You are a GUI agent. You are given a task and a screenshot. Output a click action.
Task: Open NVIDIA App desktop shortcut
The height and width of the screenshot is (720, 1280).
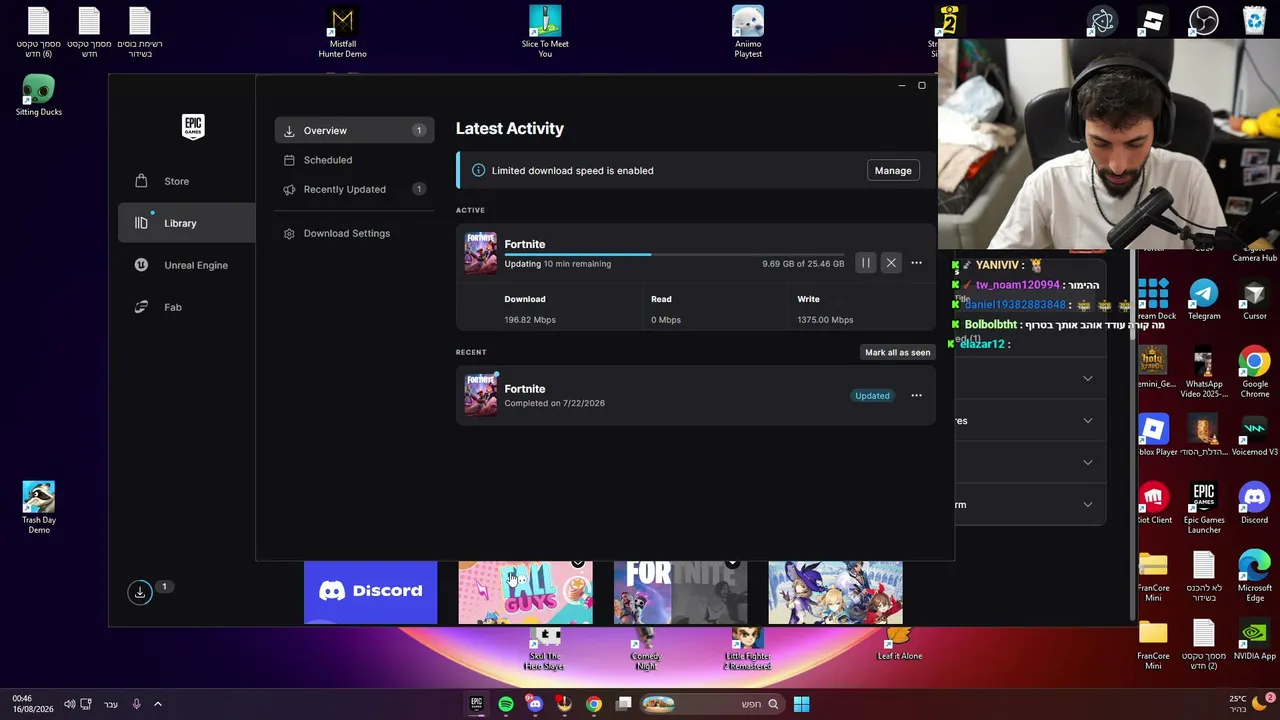click(1254, 640)
